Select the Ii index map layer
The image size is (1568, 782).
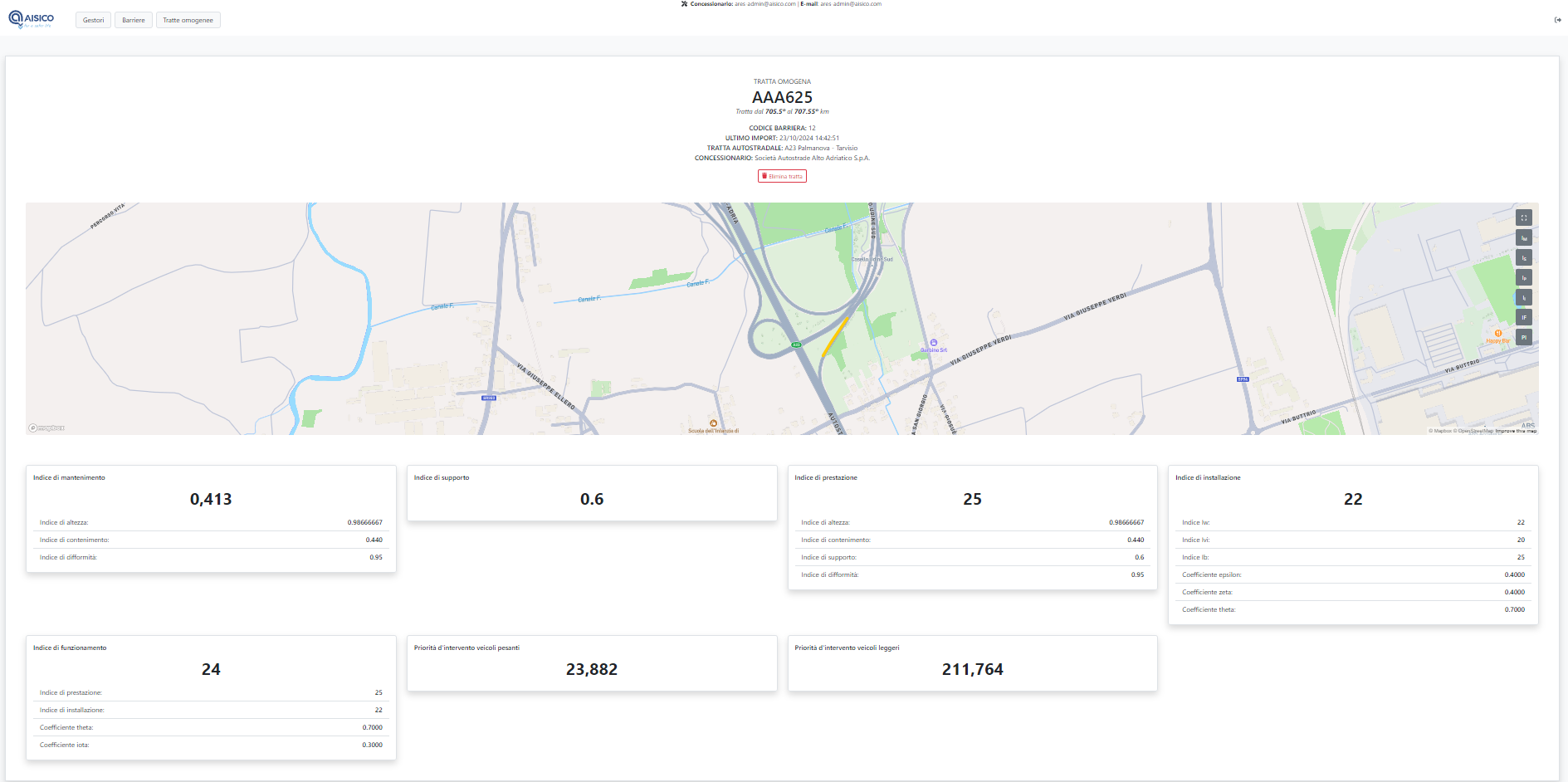[1523, 297]
